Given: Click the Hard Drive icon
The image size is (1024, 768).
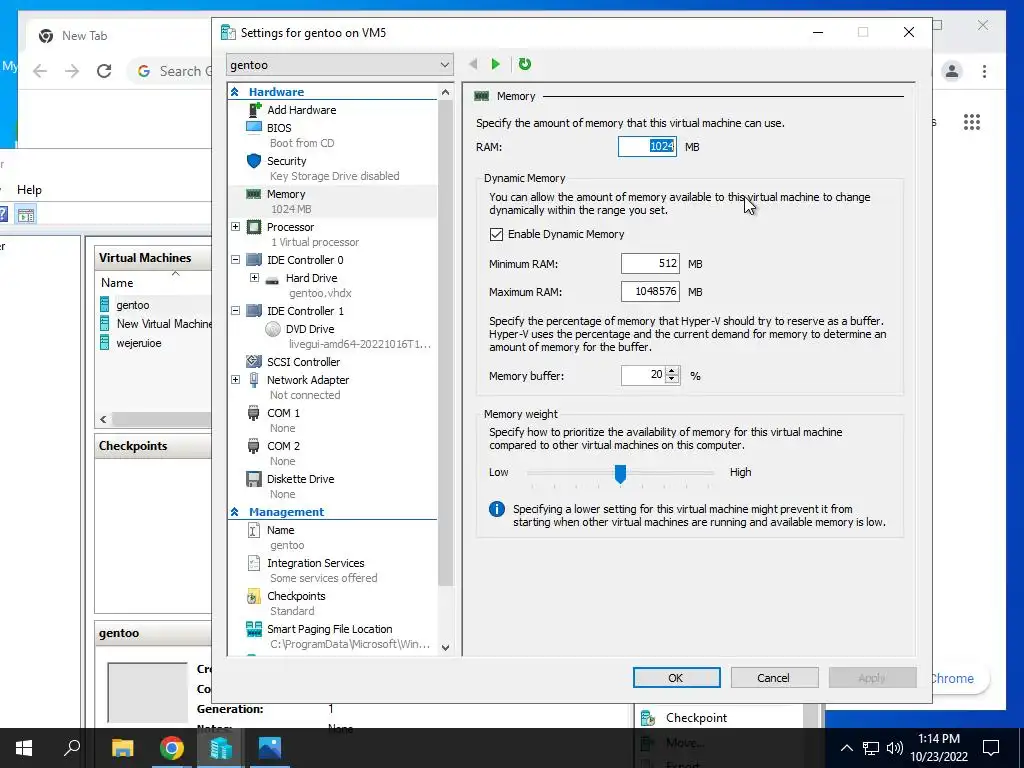Looking at the screenshot, I should pyautogui.click(x=272, y=279).
